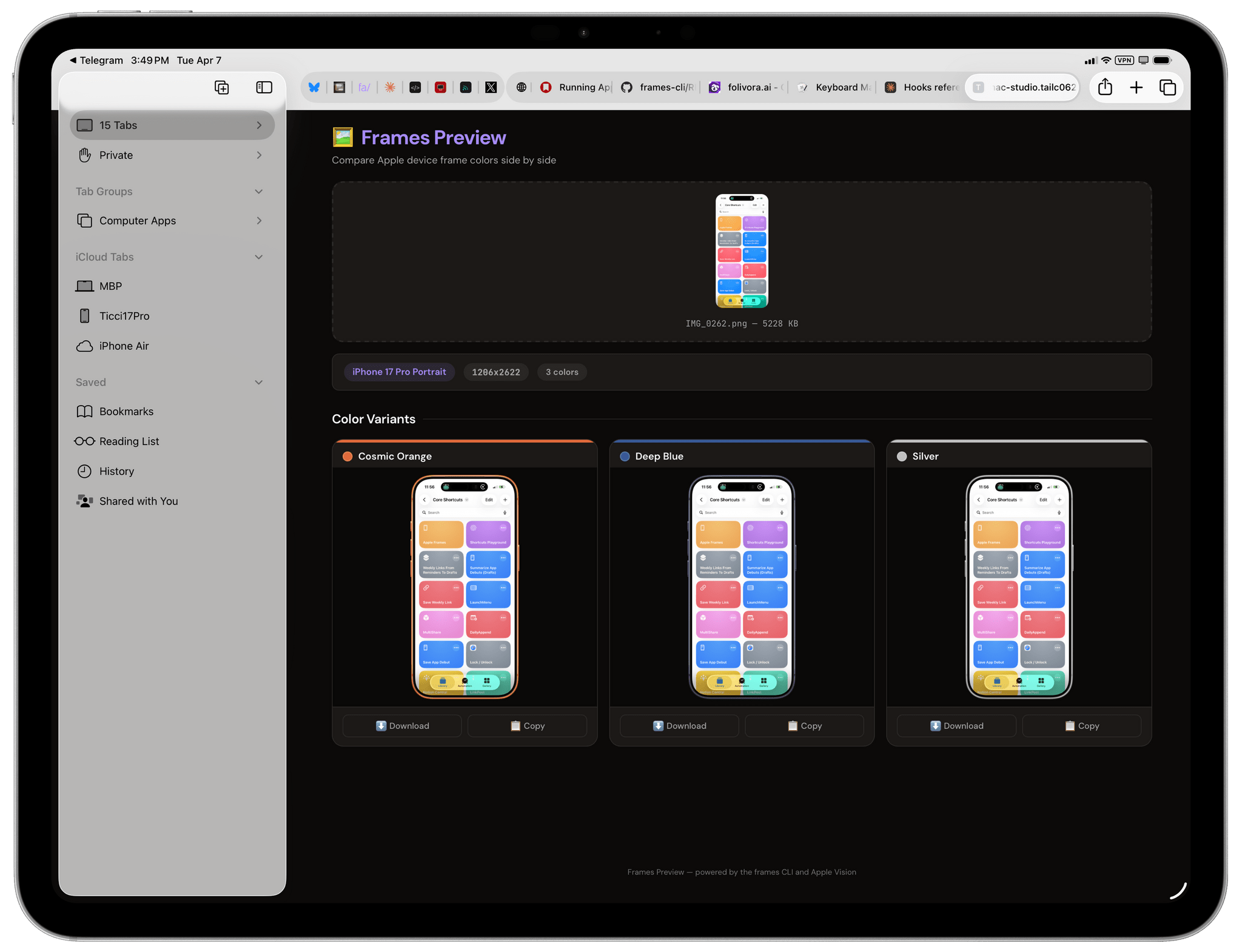
Task: Expand the Computer Apps tab group
Action: [260, 220]
